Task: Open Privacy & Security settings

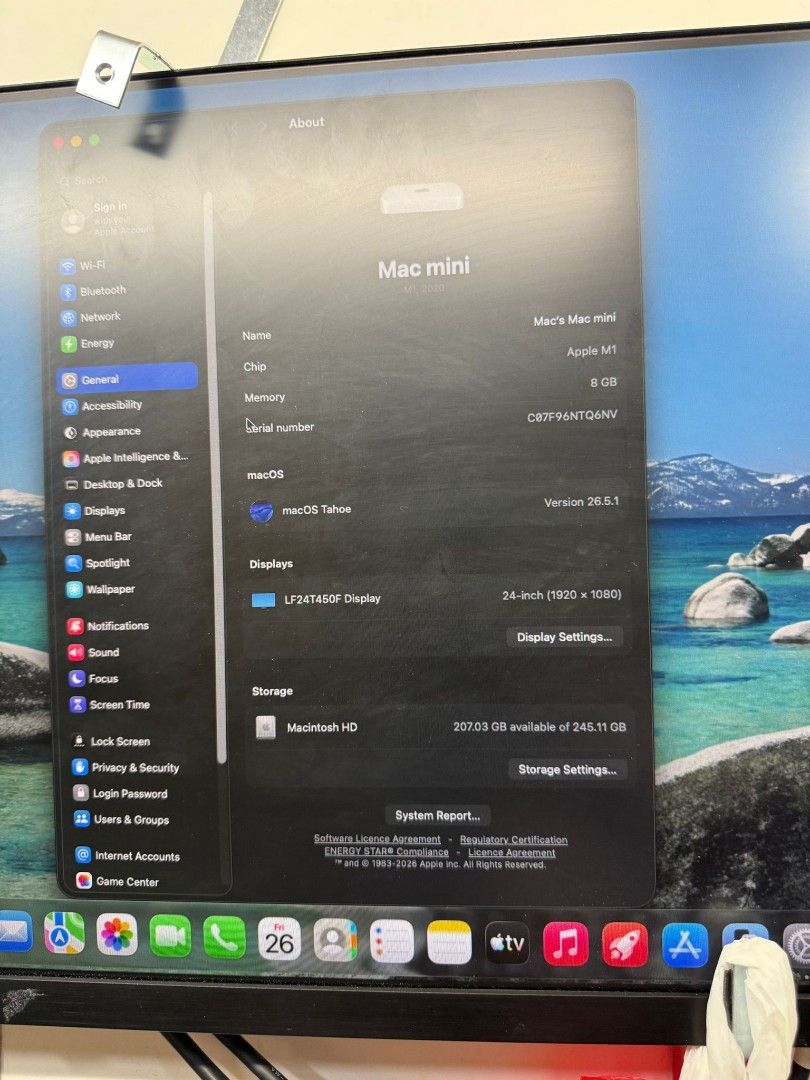Action: click(127, 767)
